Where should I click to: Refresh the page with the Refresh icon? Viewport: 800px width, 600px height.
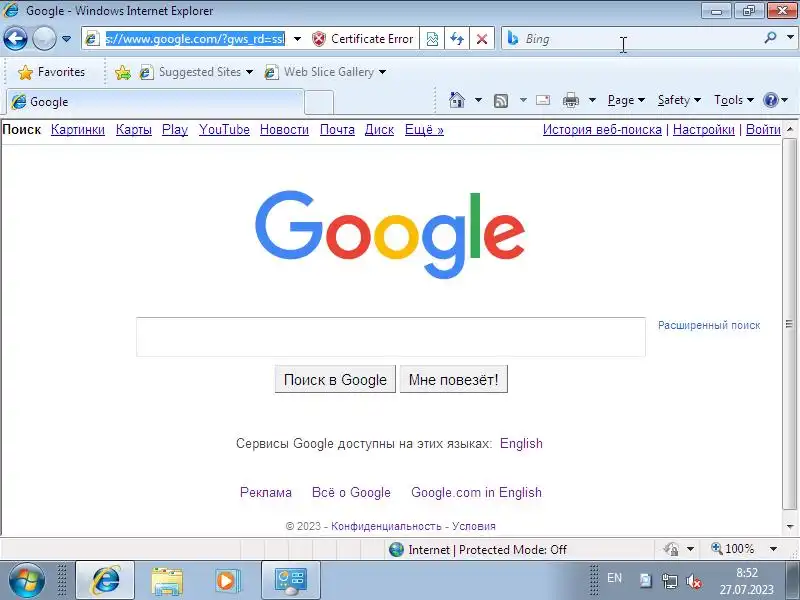(457, 39)
